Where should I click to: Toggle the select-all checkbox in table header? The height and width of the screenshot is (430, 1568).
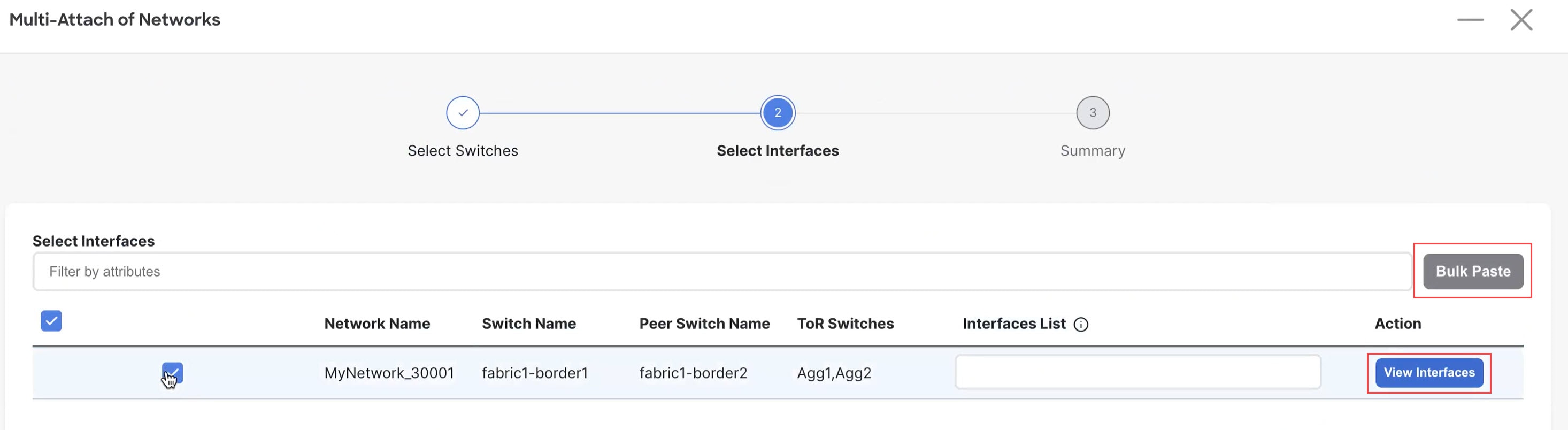click(x=51, y=320)
